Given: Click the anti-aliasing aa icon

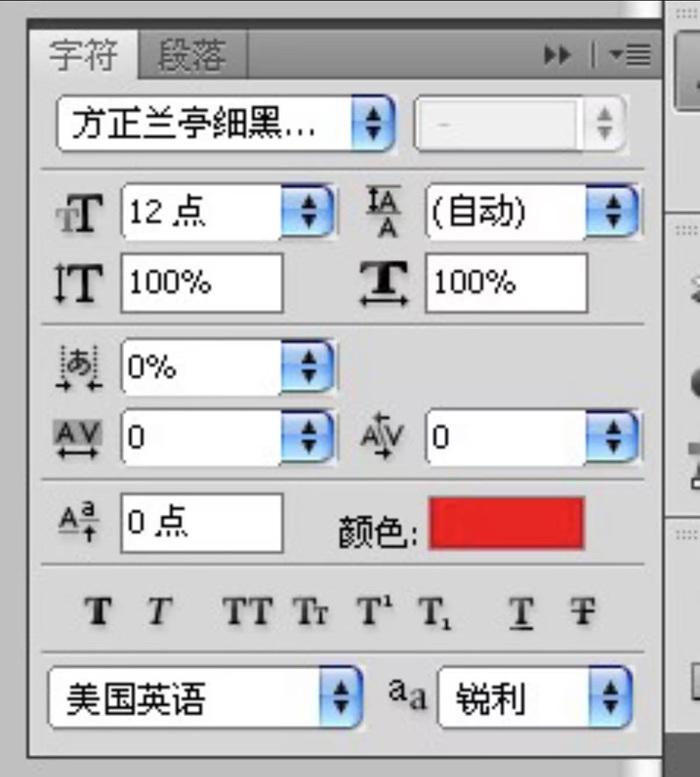Looking at the screenshot, I should 407,694.
